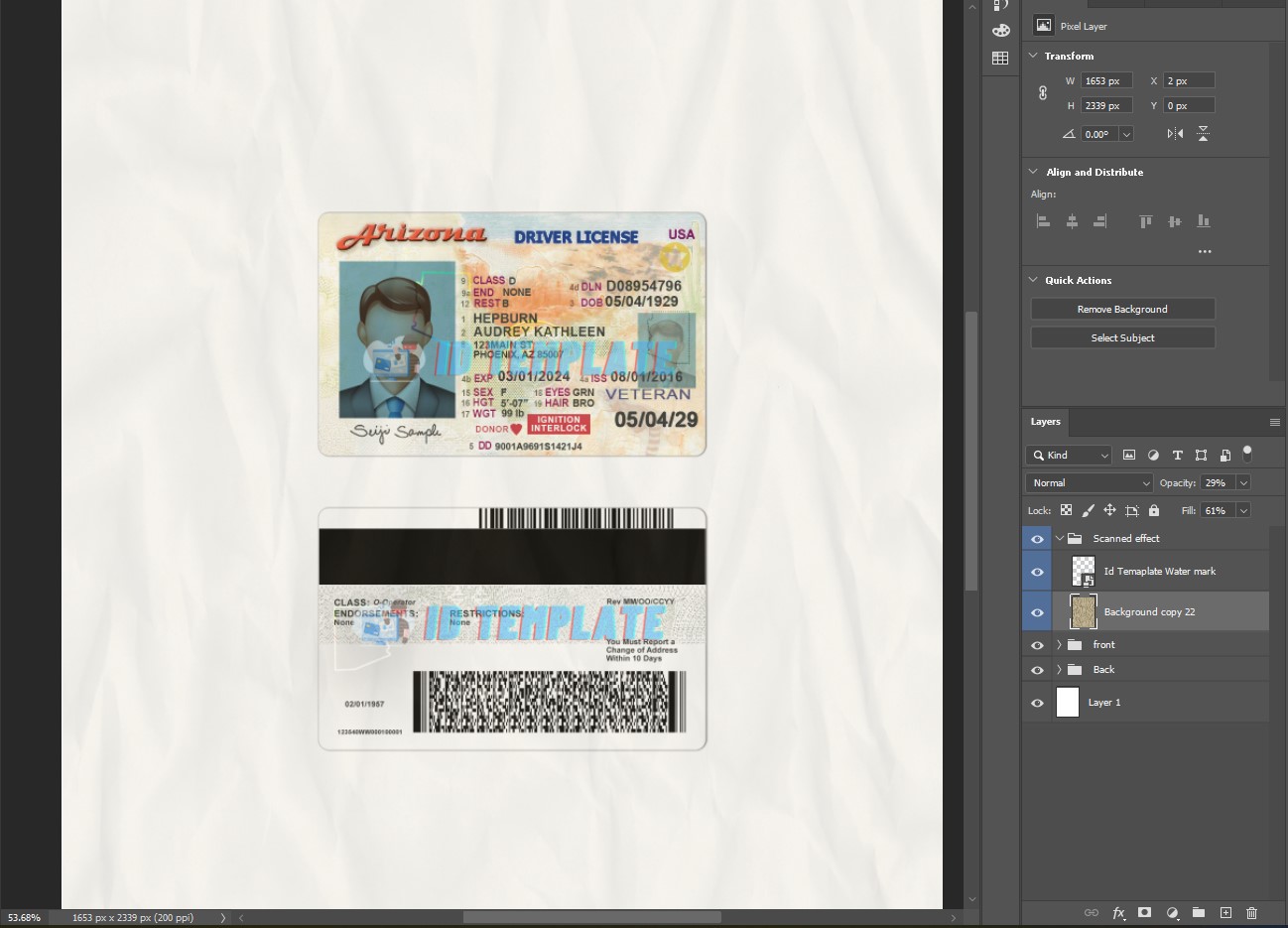Toggle the width-height link chain icon

(1043, 92)
